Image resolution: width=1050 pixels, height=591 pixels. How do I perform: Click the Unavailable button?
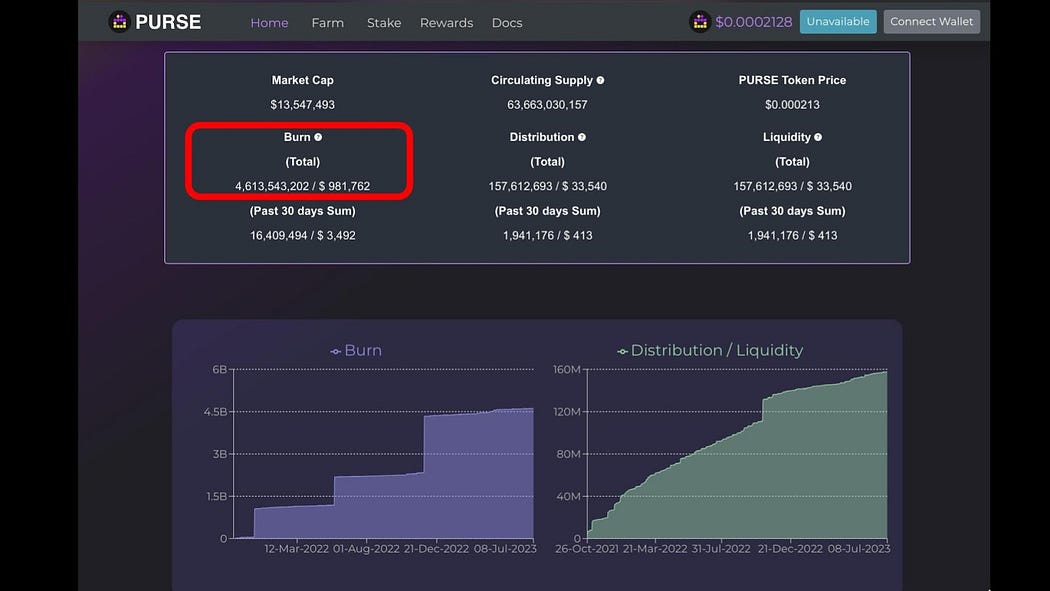(837, 22)
